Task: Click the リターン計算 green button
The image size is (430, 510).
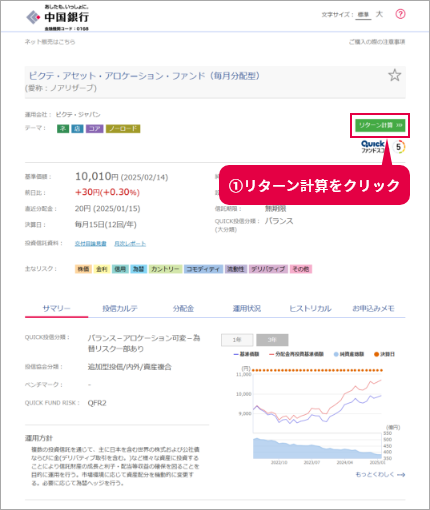Action: pyautogui.click(x=380, y=125)
